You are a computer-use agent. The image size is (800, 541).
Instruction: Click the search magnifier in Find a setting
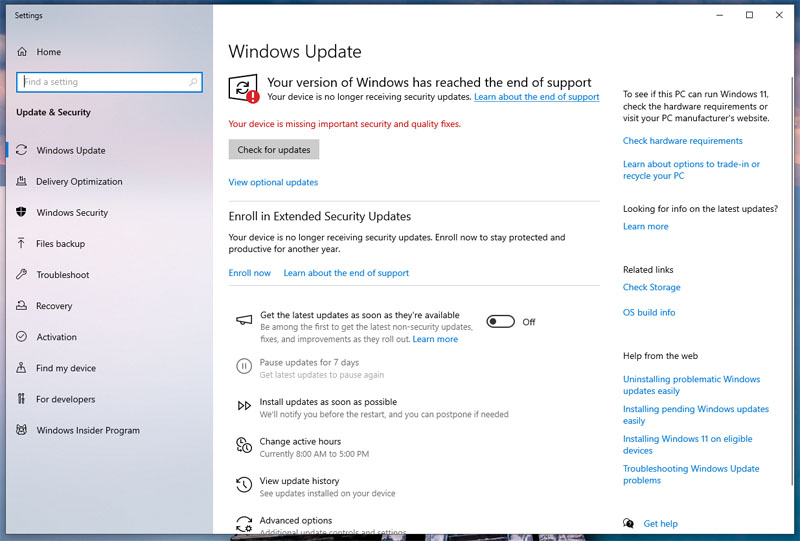click(x=193, y=82)
